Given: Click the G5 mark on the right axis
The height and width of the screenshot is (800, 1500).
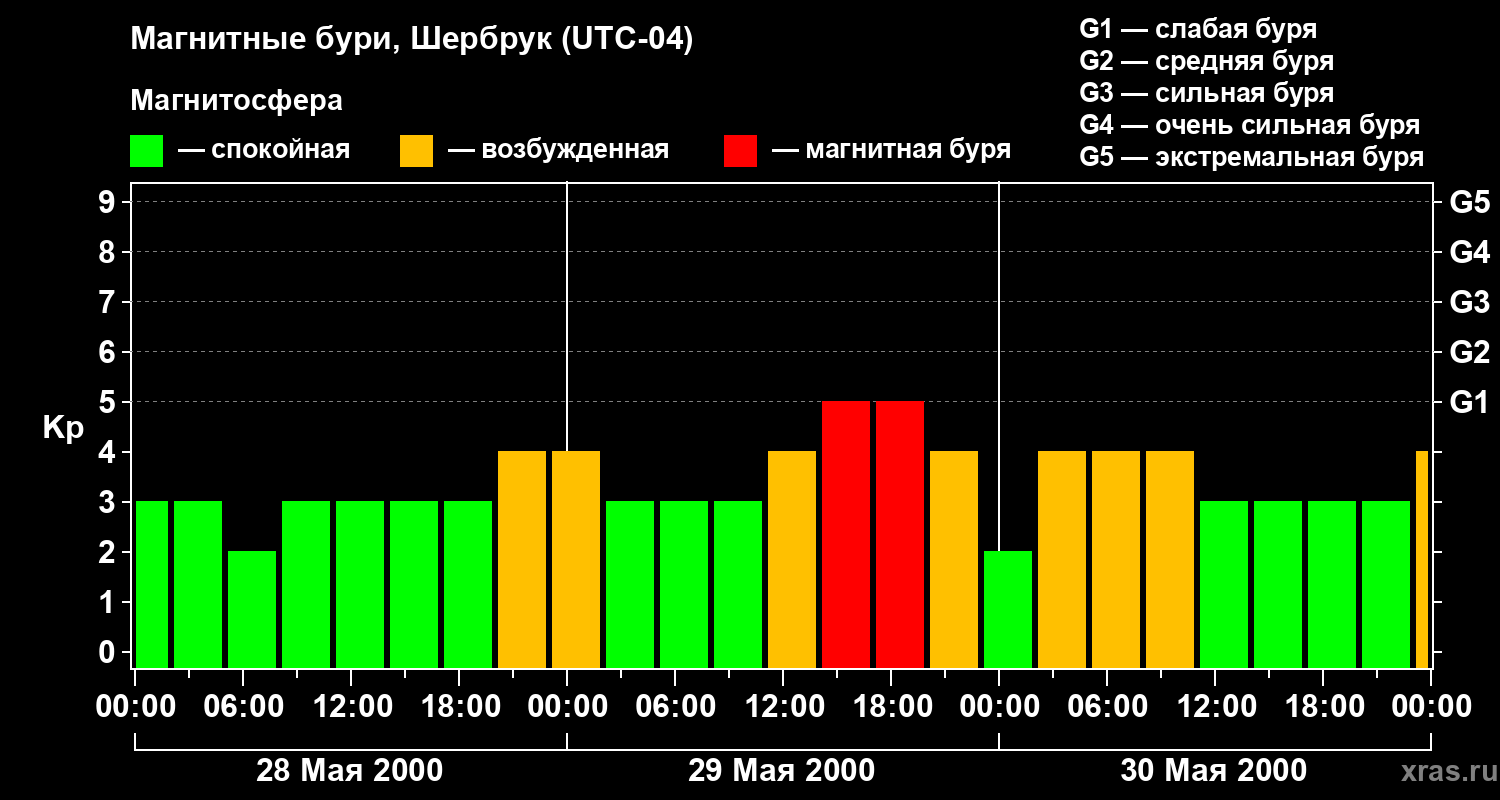Looking at the screenshot, I should [1469, 202].
